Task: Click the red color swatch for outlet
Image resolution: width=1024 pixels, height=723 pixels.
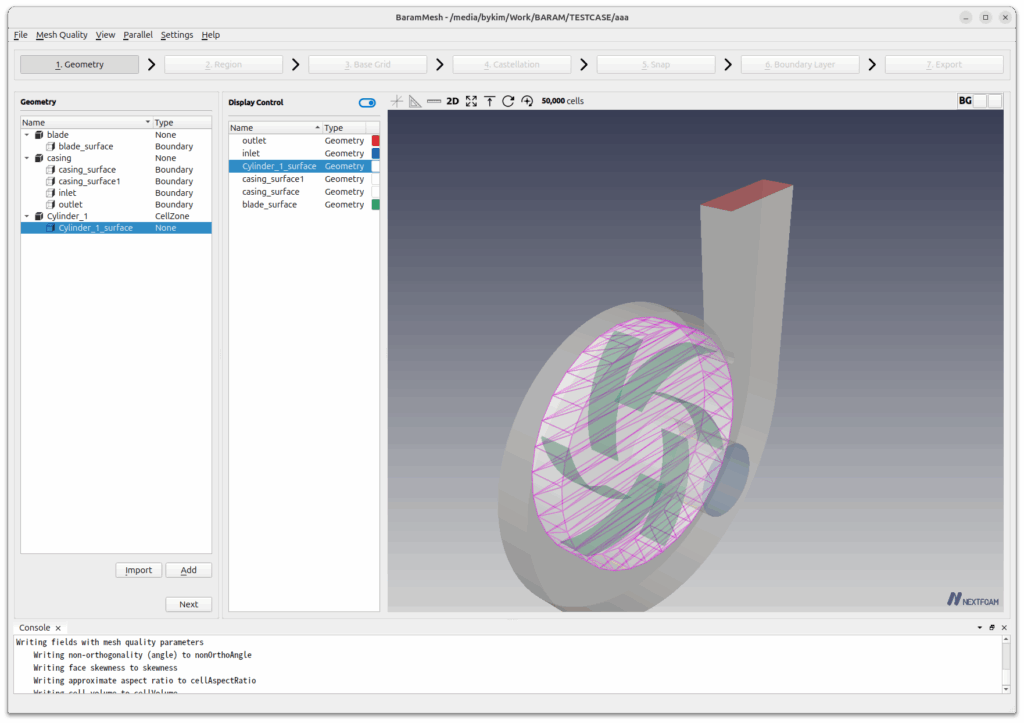Action: pos(376,141)
